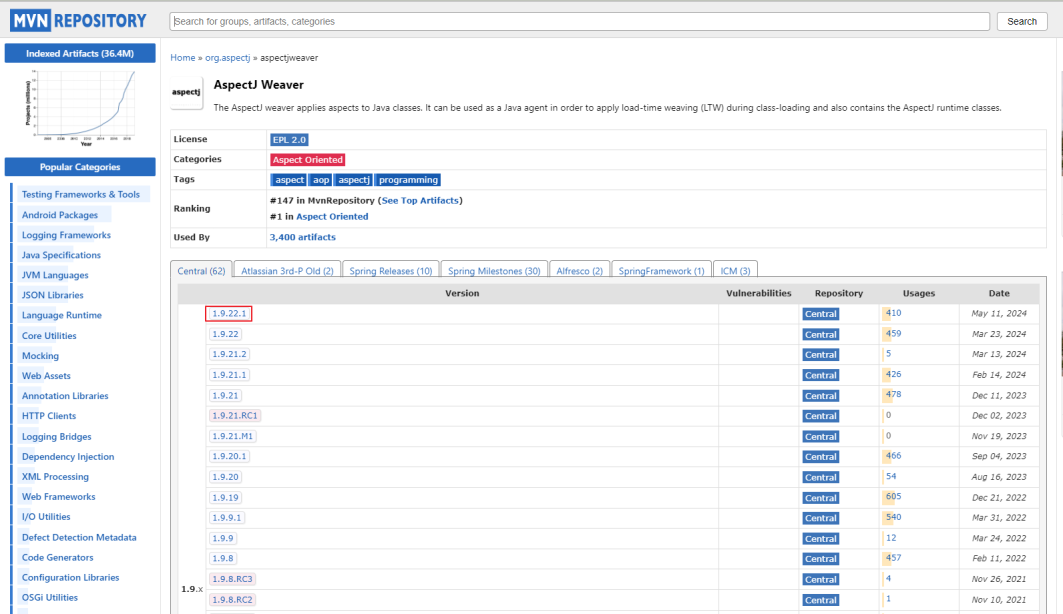Click Central badge for version 1.9.8
This screenshot has width=1063, height=614.
pos(820,559)
